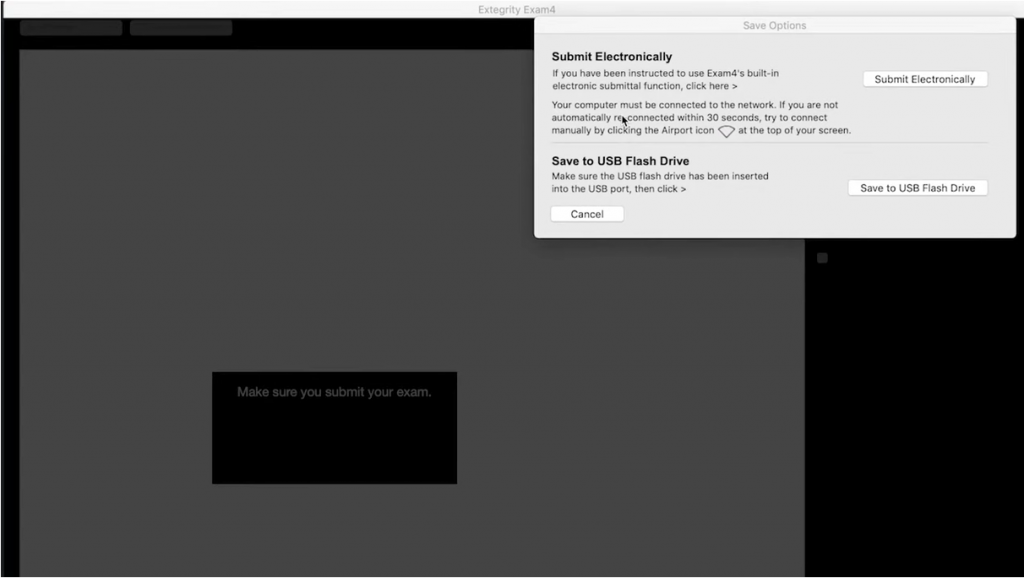This screenshot has height=578, width=1024.
Task: Click the Extegrity Exam4 window title
Action: [516, 9]
